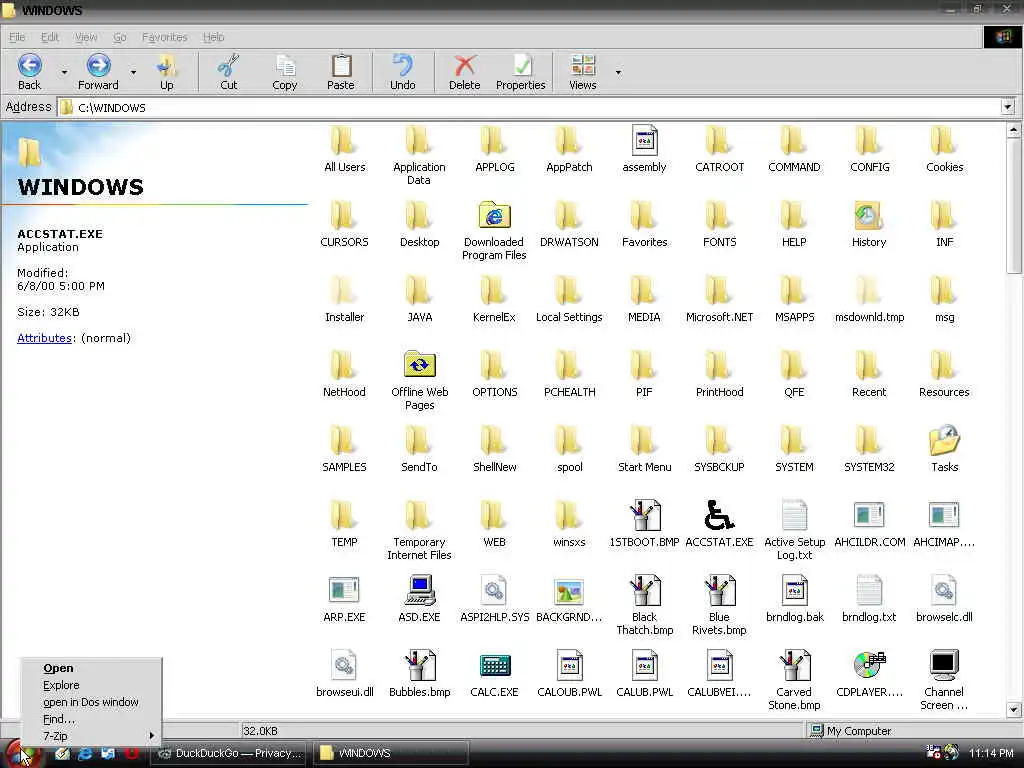Select the ASPI2HLP.SYS file icon
The image size is (1024, 768).
click(494, 590)
